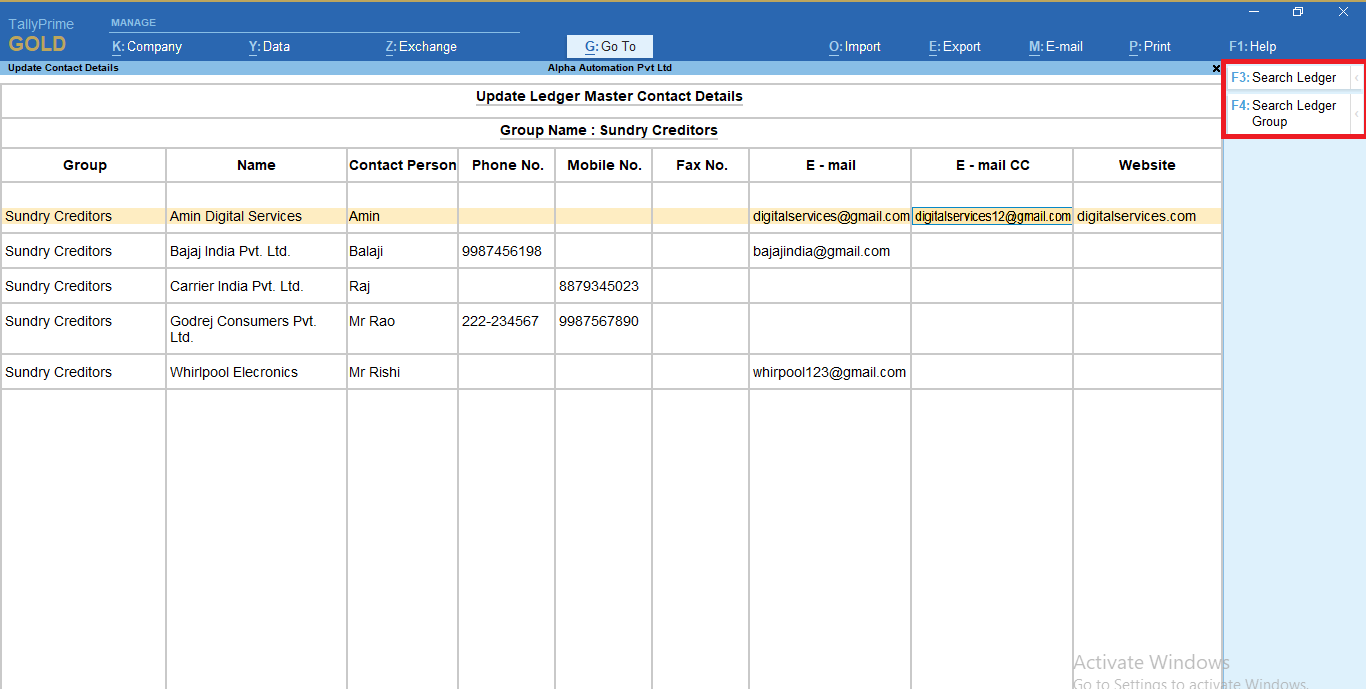Select the M: E-mail option

click(x=1055, y=46)
